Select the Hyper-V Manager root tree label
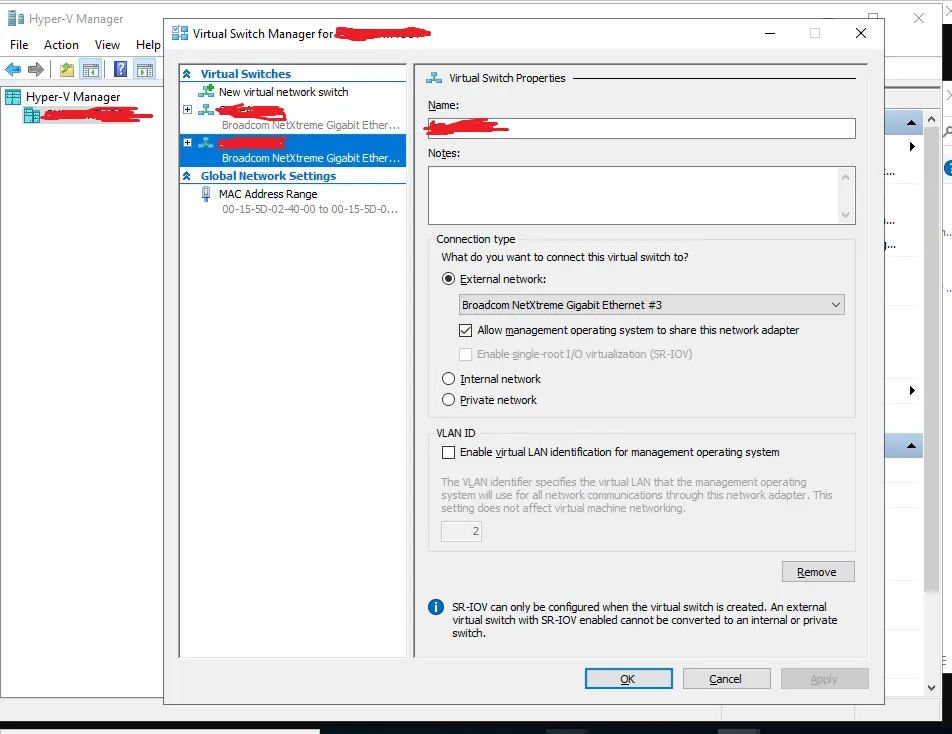Image resolution: width=952 pixels, height=734 pixels. click(x=73, y=97)
